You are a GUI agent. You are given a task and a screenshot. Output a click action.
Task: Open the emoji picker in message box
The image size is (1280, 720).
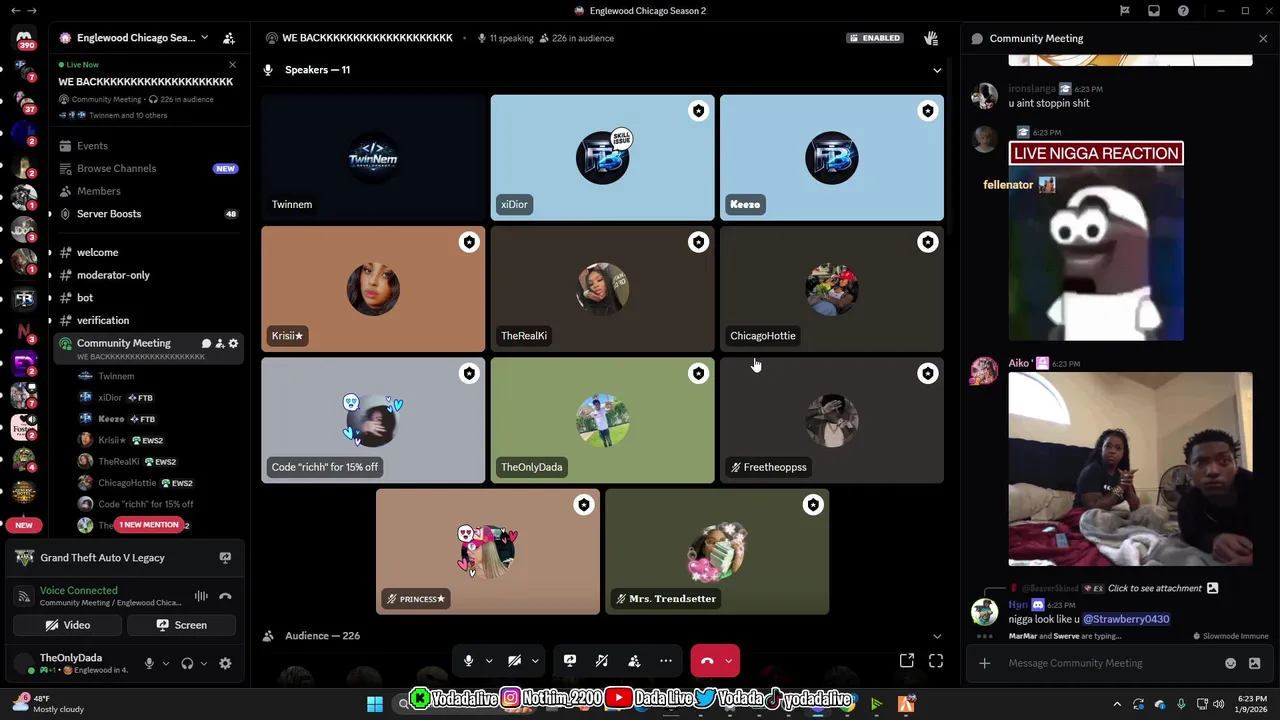coord(1231,663)
